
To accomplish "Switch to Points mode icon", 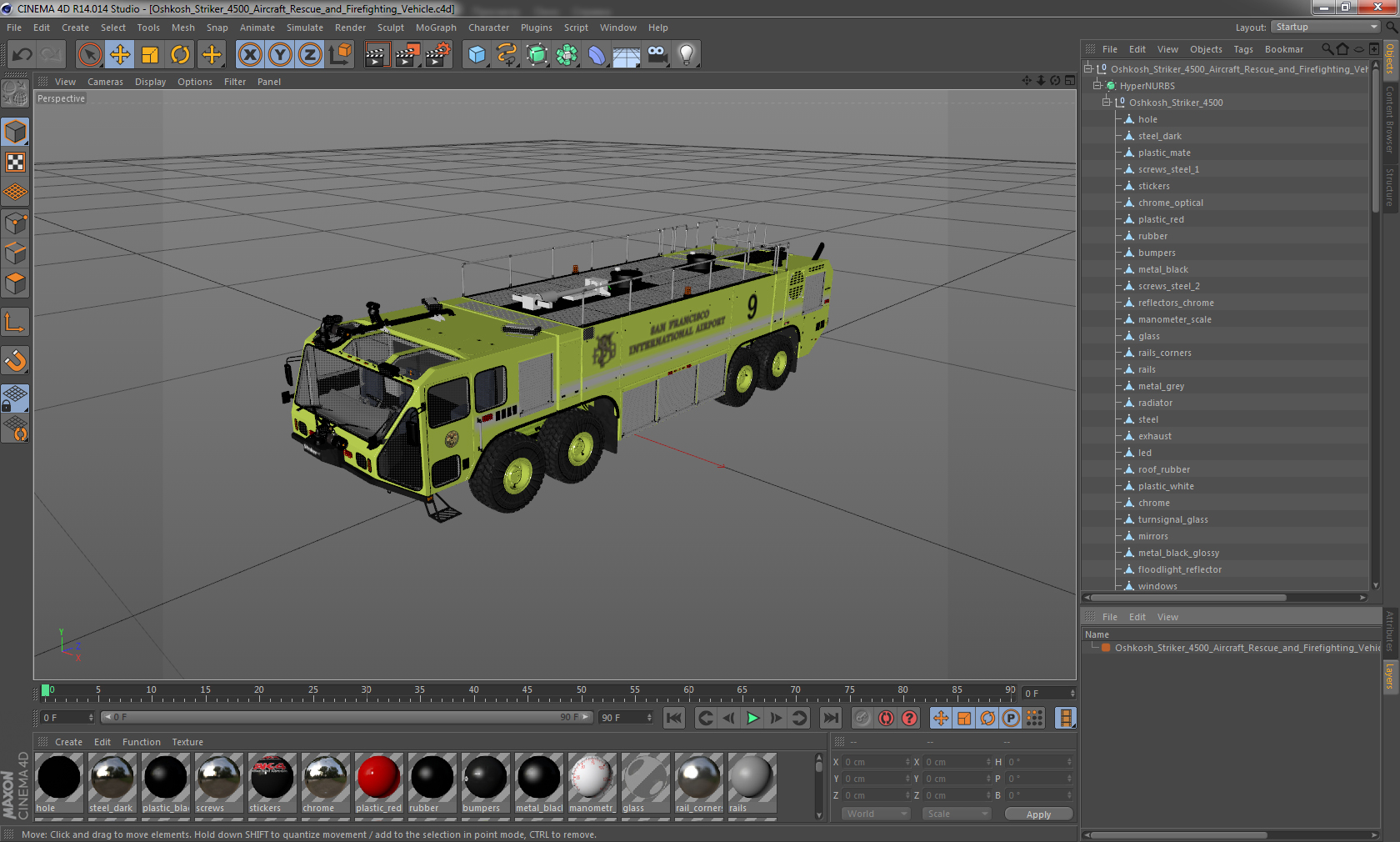I will 15,223.
